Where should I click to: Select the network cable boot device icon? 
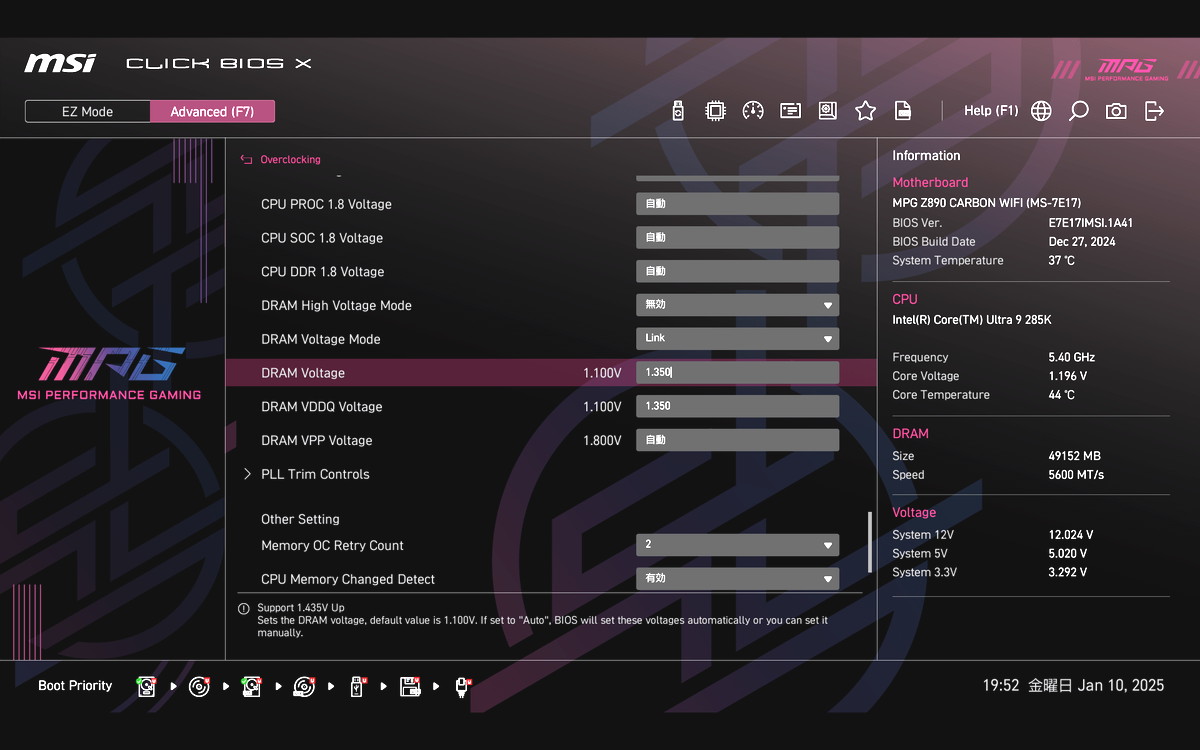pyautogui.click(x=462, y=686)
